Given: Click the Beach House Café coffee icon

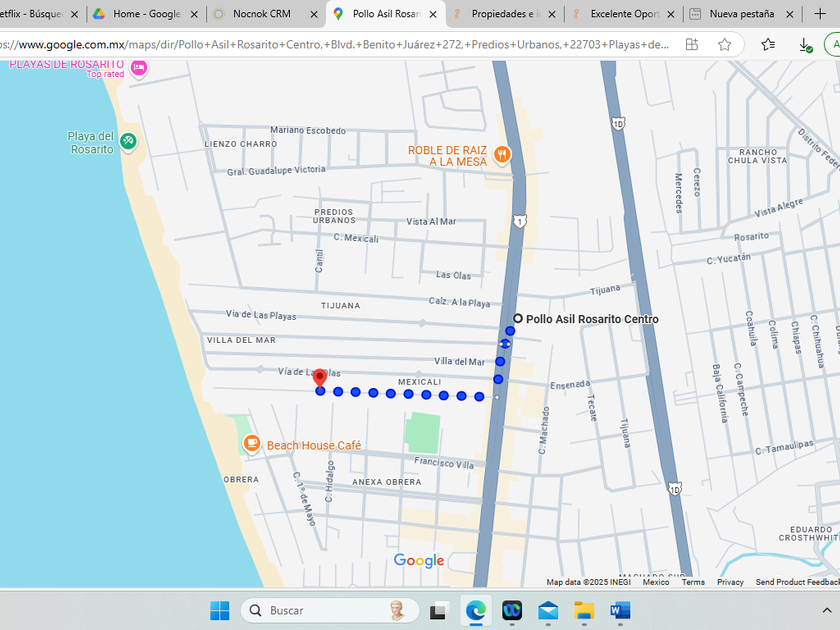Looking at the screenshot, I should pos(251,444).
